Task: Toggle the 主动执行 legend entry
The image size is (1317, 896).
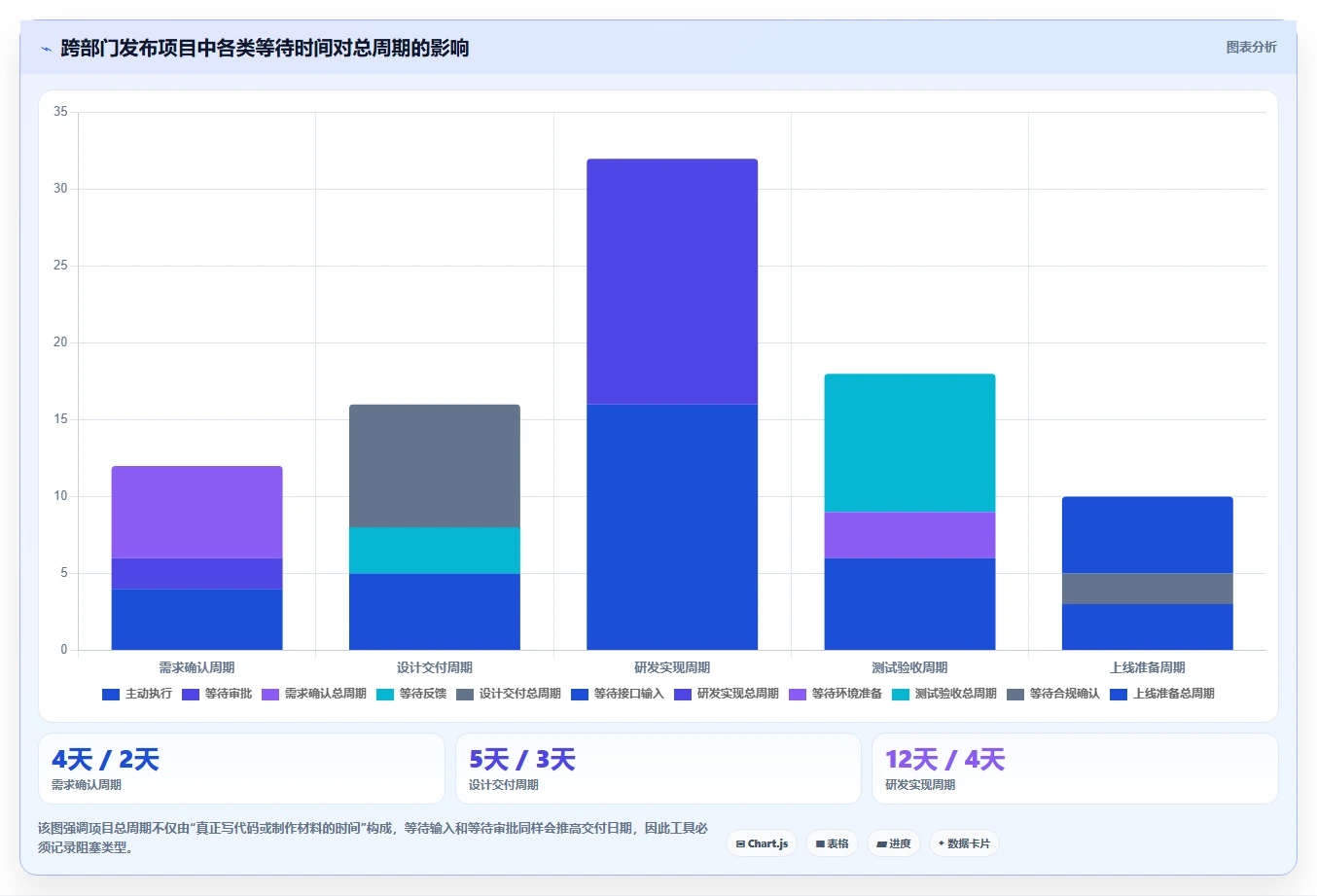Action: (x=137, y=694)
